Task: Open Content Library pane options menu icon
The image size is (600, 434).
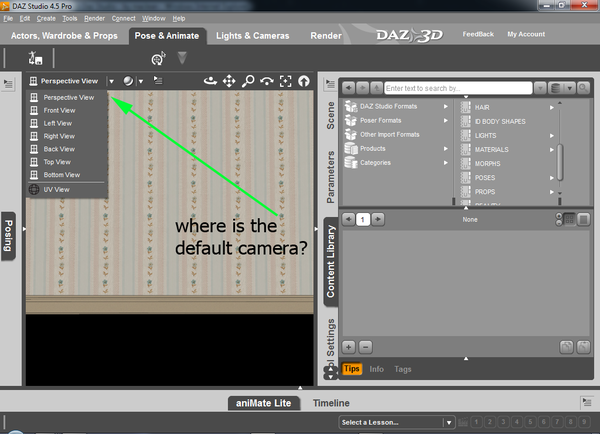Action: coord(330,83)
